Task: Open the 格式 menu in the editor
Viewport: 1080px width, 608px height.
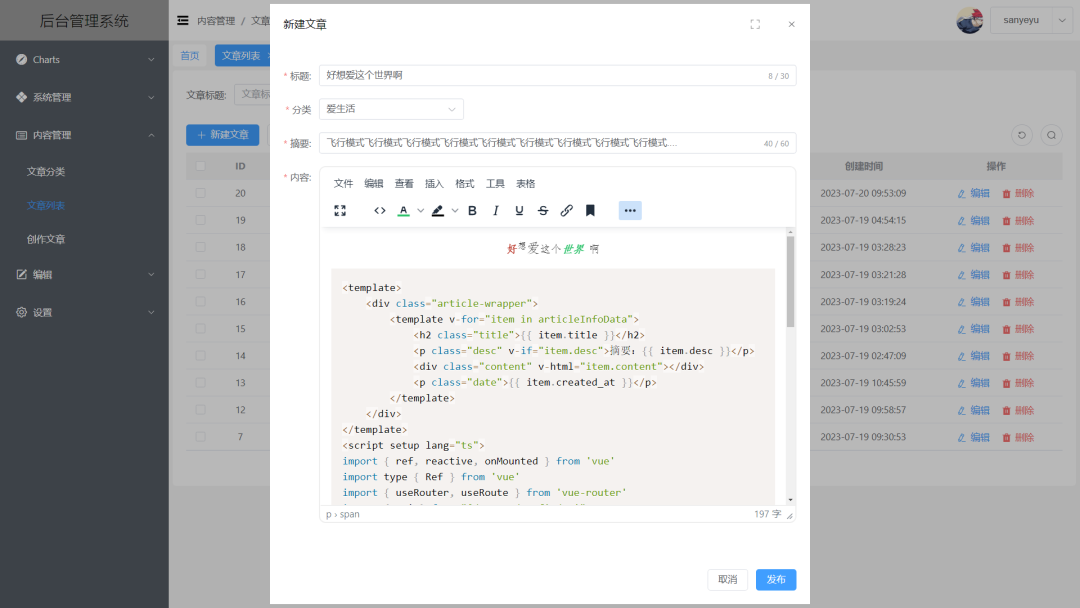Action: pos(465,183)
